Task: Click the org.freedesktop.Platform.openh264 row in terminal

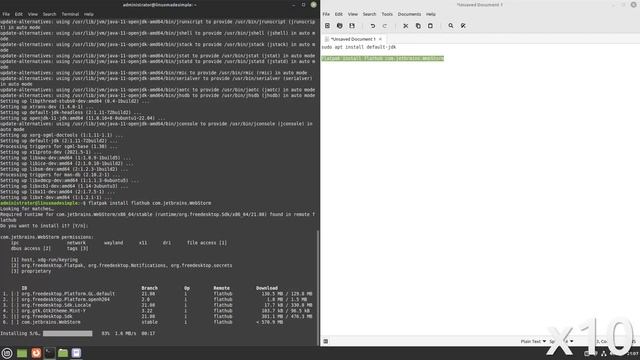Action: [157, 299]
